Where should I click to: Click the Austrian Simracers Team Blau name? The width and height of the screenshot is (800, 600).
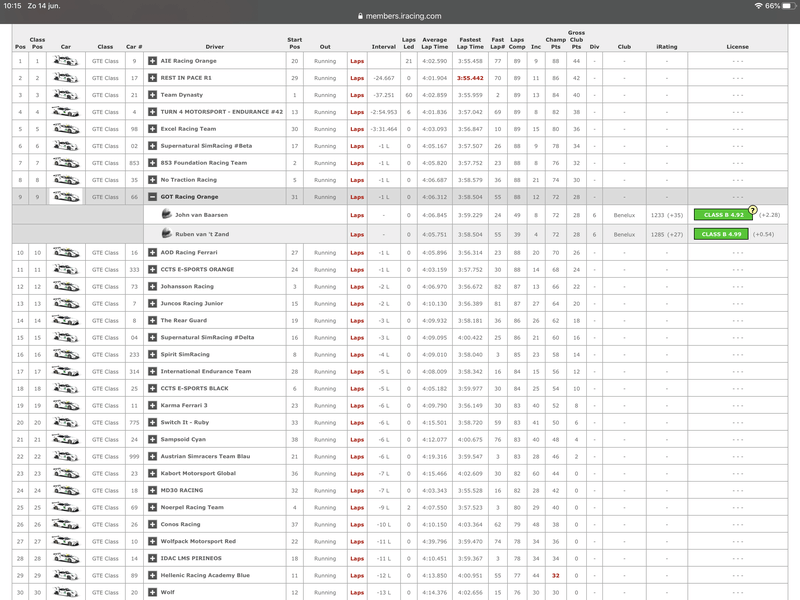(x=205, y=457)
